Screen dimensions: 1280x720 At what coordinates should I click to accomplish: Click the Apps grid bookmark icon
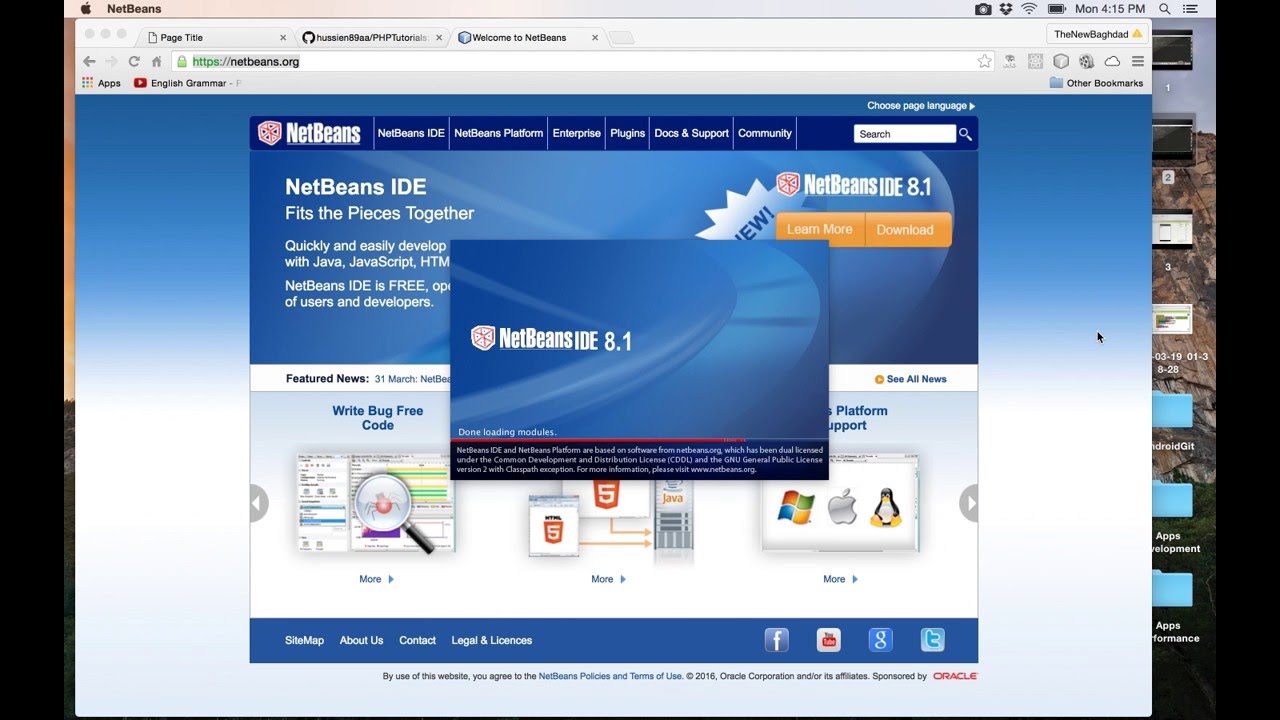tap(88, 83)
